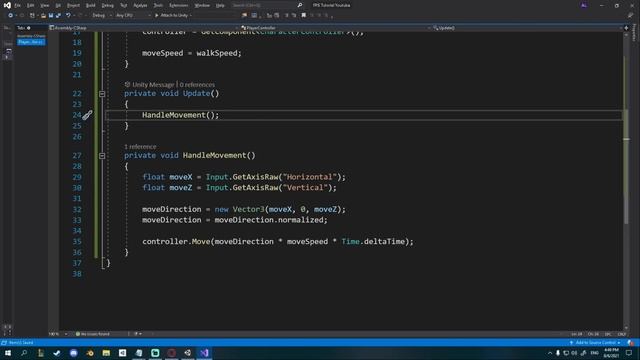This screenshot has width=640, height=360.
Task: Open the Debug configuration dropdown
Action: pyautogui.click(x=102, y=16)
